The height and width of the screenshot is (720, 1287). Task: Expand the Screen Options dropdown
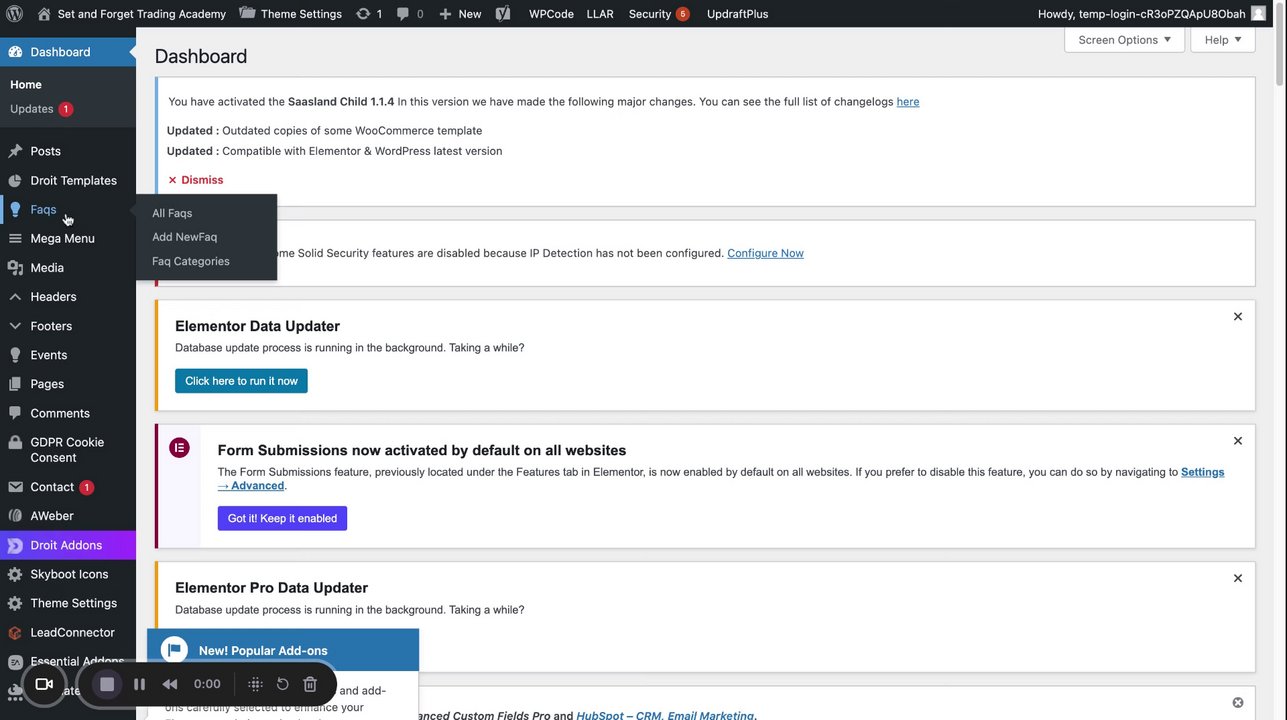tap(1125, 40)
